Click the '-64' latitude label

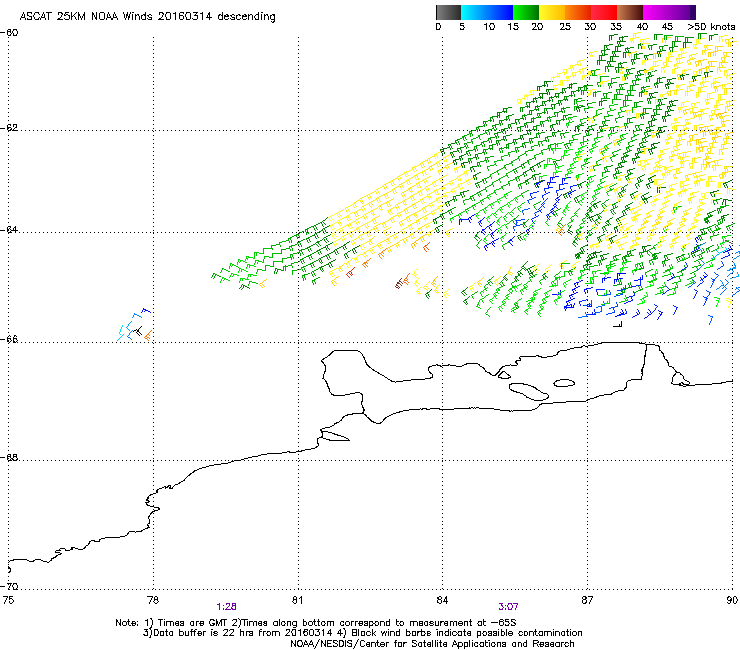click(9, 229)
